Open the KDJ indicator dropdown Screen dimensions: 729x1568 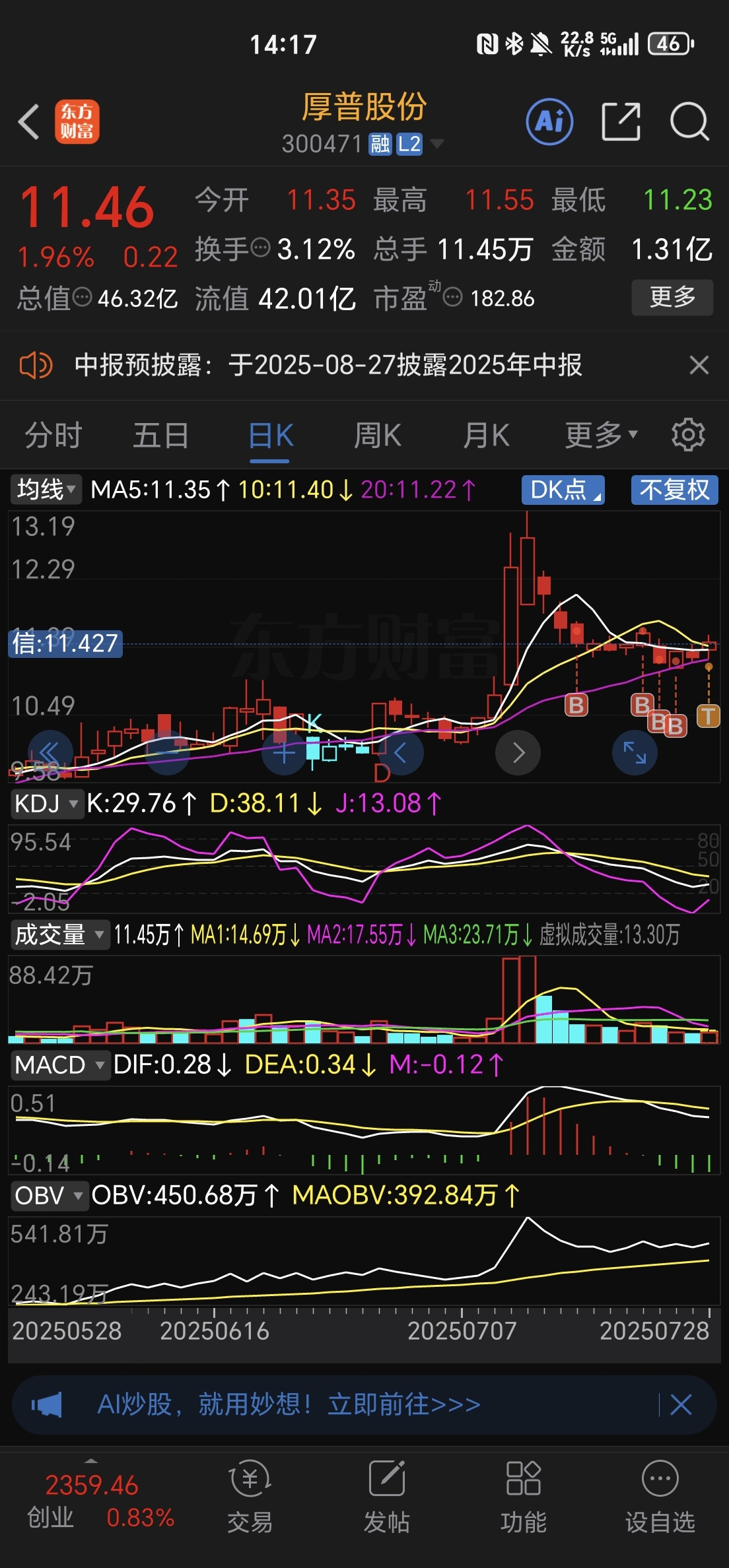tap(46, 804)
